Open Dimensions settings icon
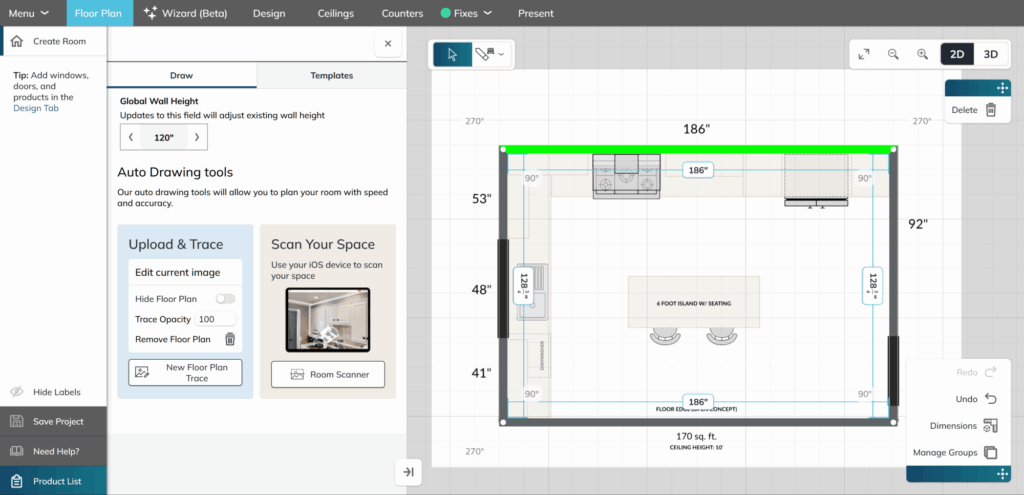This screenshot has width=1024, height=495. [991, 426]
